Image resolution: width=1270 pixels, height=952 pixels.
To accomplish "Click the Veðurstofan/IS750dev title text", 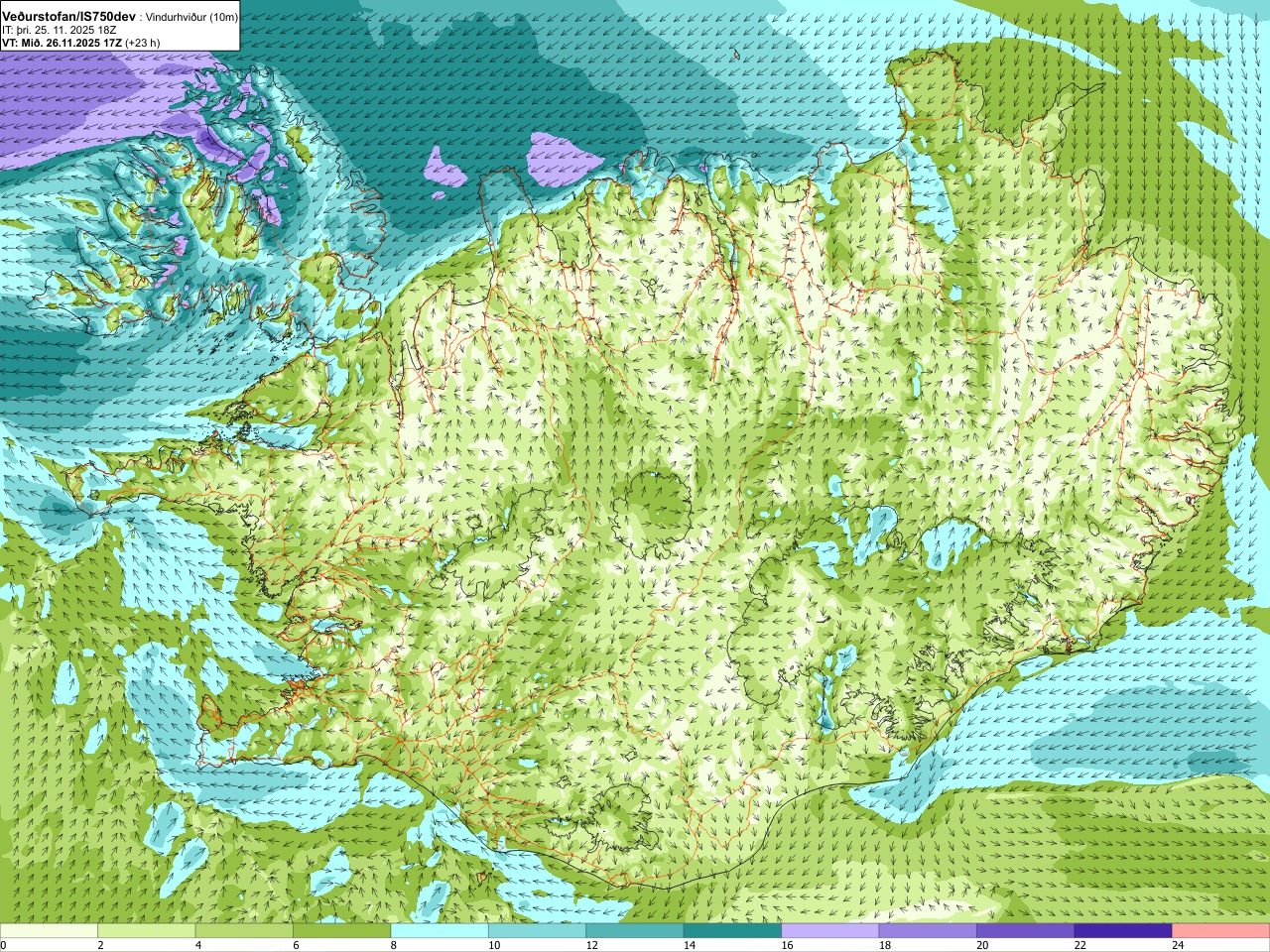I will coord(69,17).
